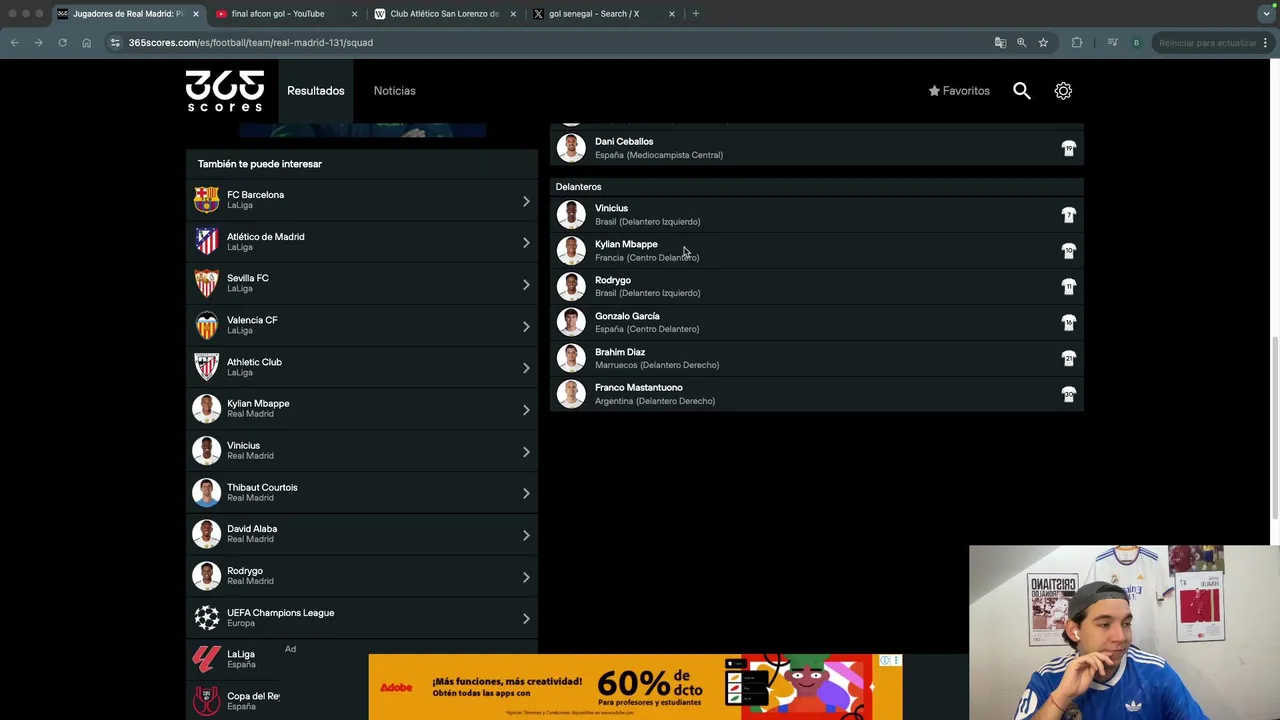Click the FC Barcelona crest
Screen dimensions: 1280x720
[206, 200]
